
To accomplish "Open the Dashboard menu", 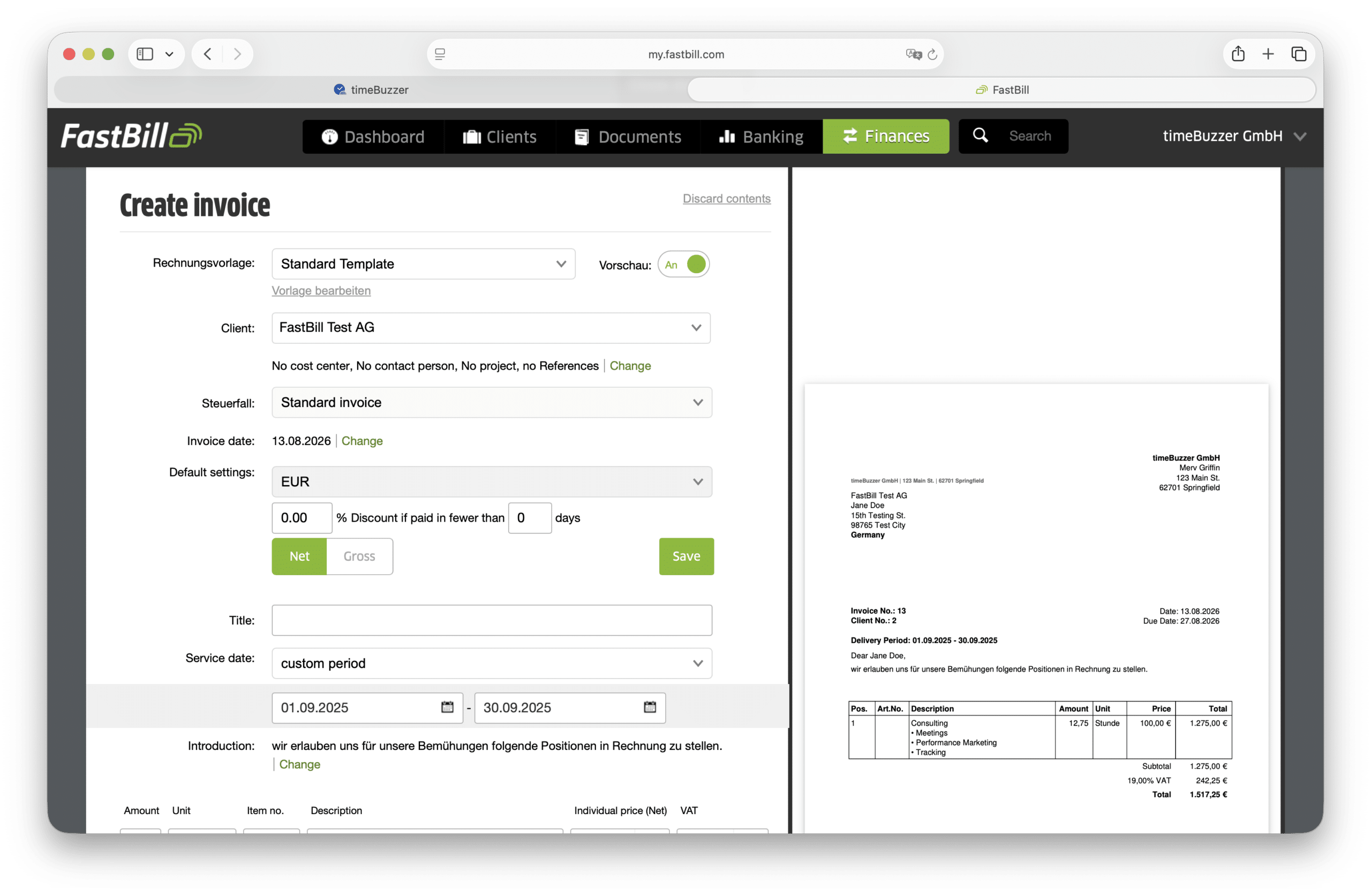I will pos(373,137).
